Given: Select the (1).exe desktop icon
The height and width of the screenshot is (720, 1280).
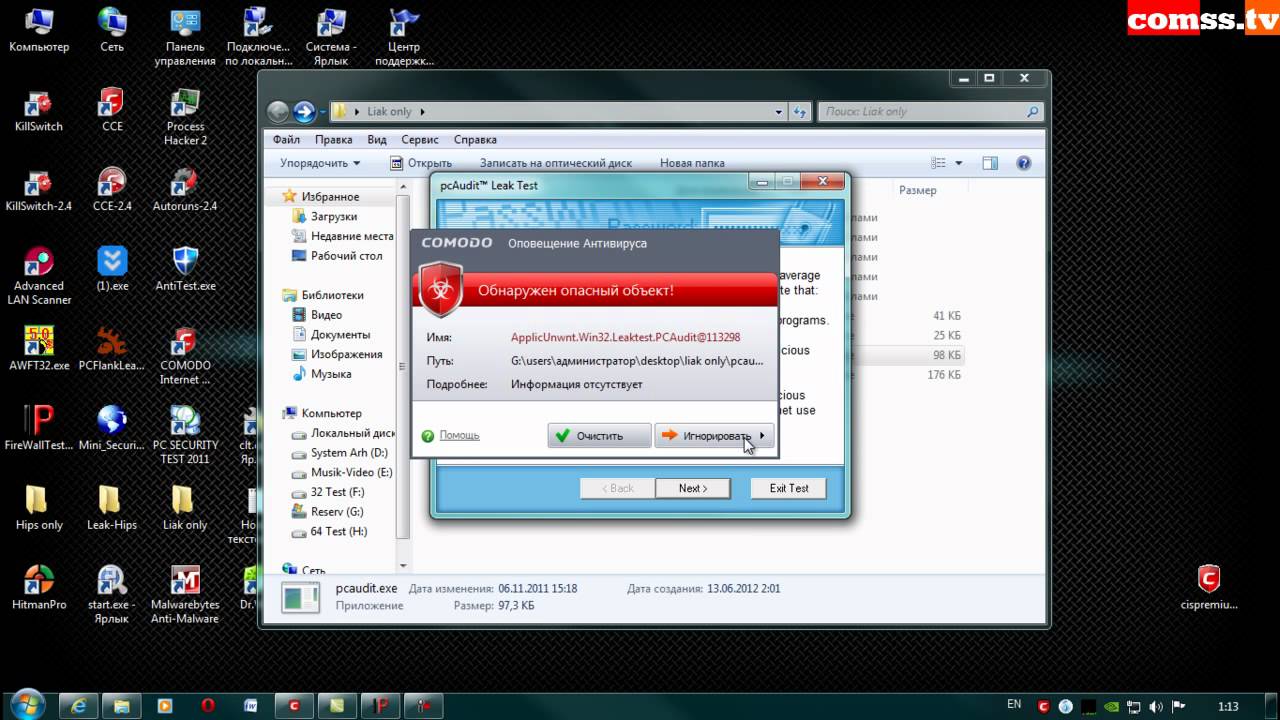Looking at the screenshot, I should click(x=111, y=269).
